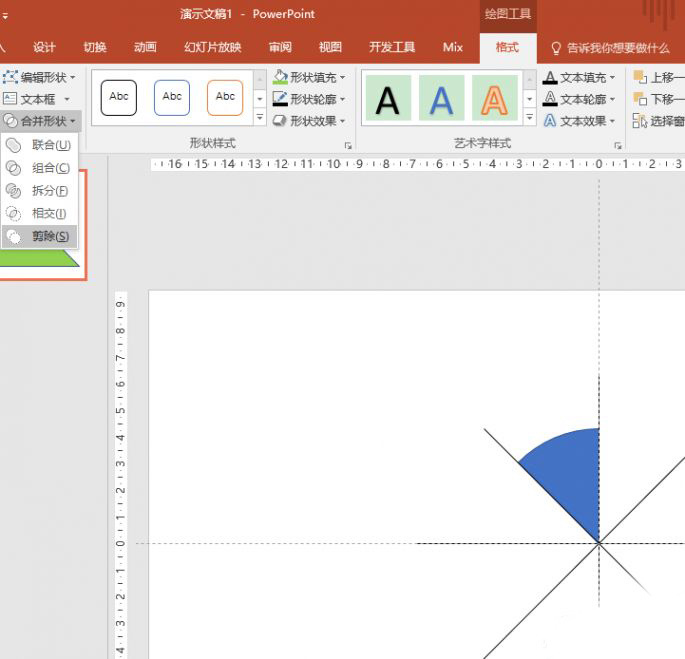Viewport: 685px width, 659px height.
Task: Expand the shape styles gallery more arrow
Action: pyautogui.click(x=260, y=119)
